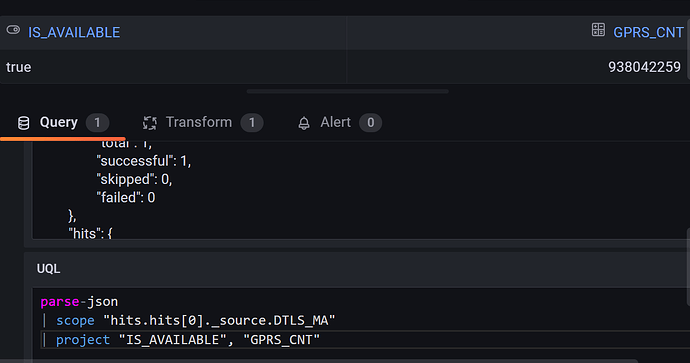The height and width of the screenshot is (363, 690).
Task: Click the scope line in the UQL editor
Action: coord(195,320)
